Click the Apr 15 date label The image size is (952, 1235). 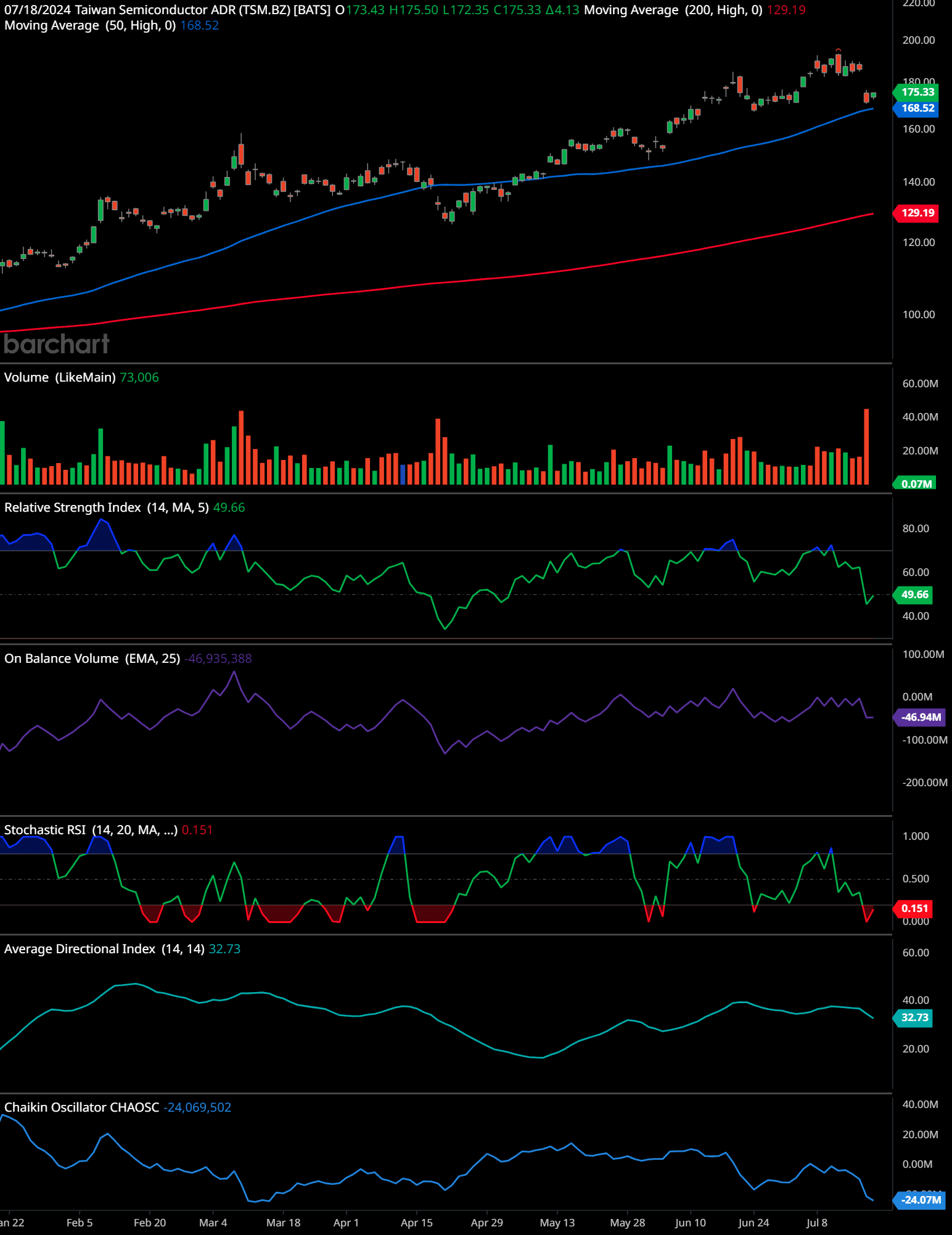click(x=417, y=1223)
